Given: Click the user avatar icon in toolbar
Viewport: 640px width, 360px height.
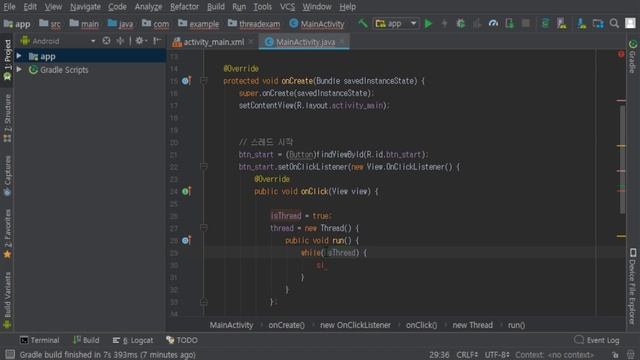Looking at the screenshot, I should click(x=630, y=23).
